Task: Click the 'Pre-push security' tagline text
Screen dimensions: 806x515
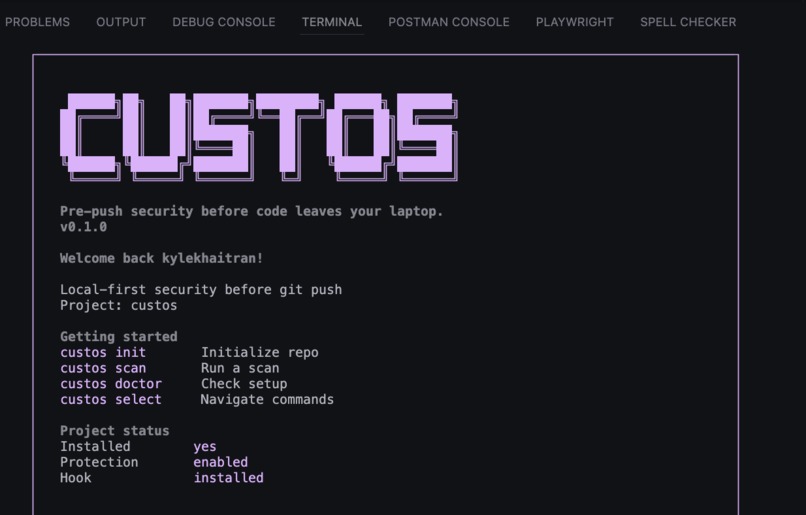Action: pos(251,211)
